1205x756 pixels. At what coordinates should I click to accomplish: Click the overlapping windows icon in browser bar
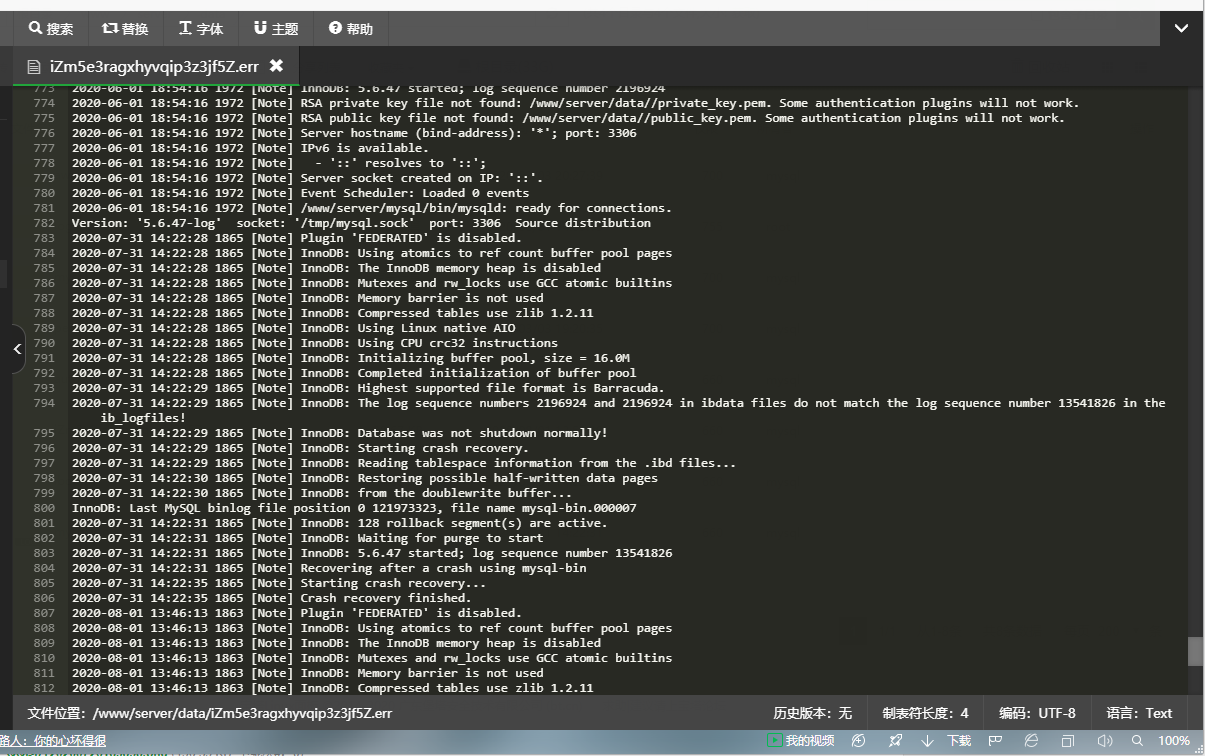pos(1068,741)
